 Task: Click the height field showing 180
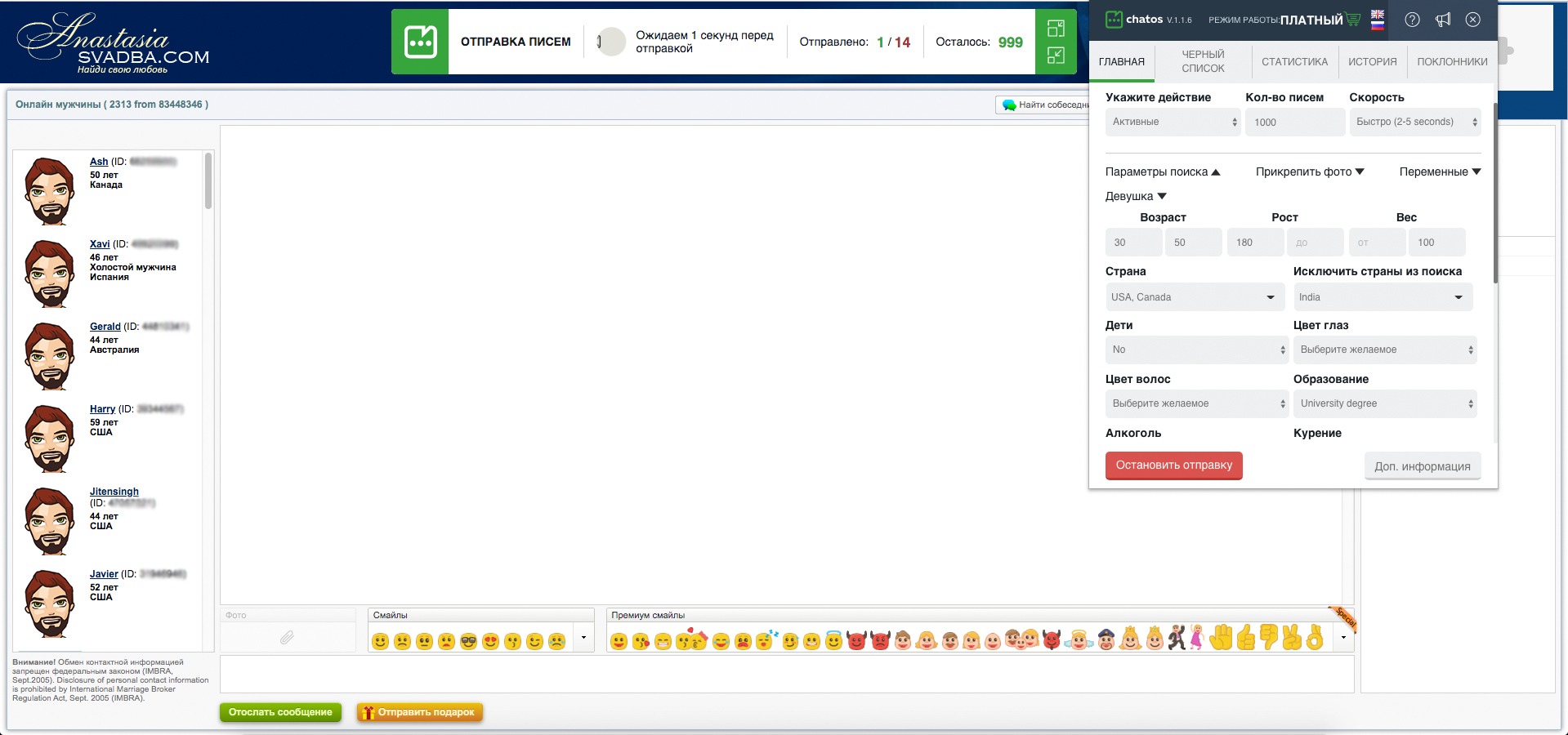[1255, 243]
